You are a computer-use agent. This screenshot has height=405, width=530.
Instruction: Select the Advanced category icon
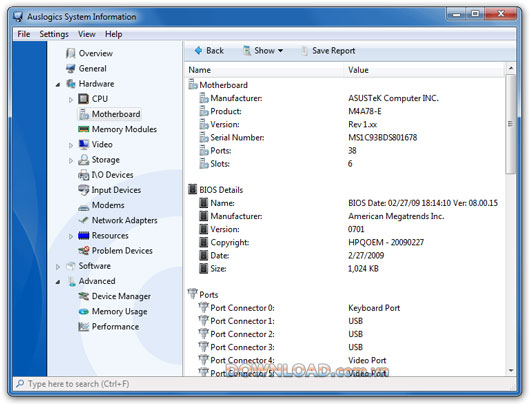pyautogui.click(x=71, y=281)
